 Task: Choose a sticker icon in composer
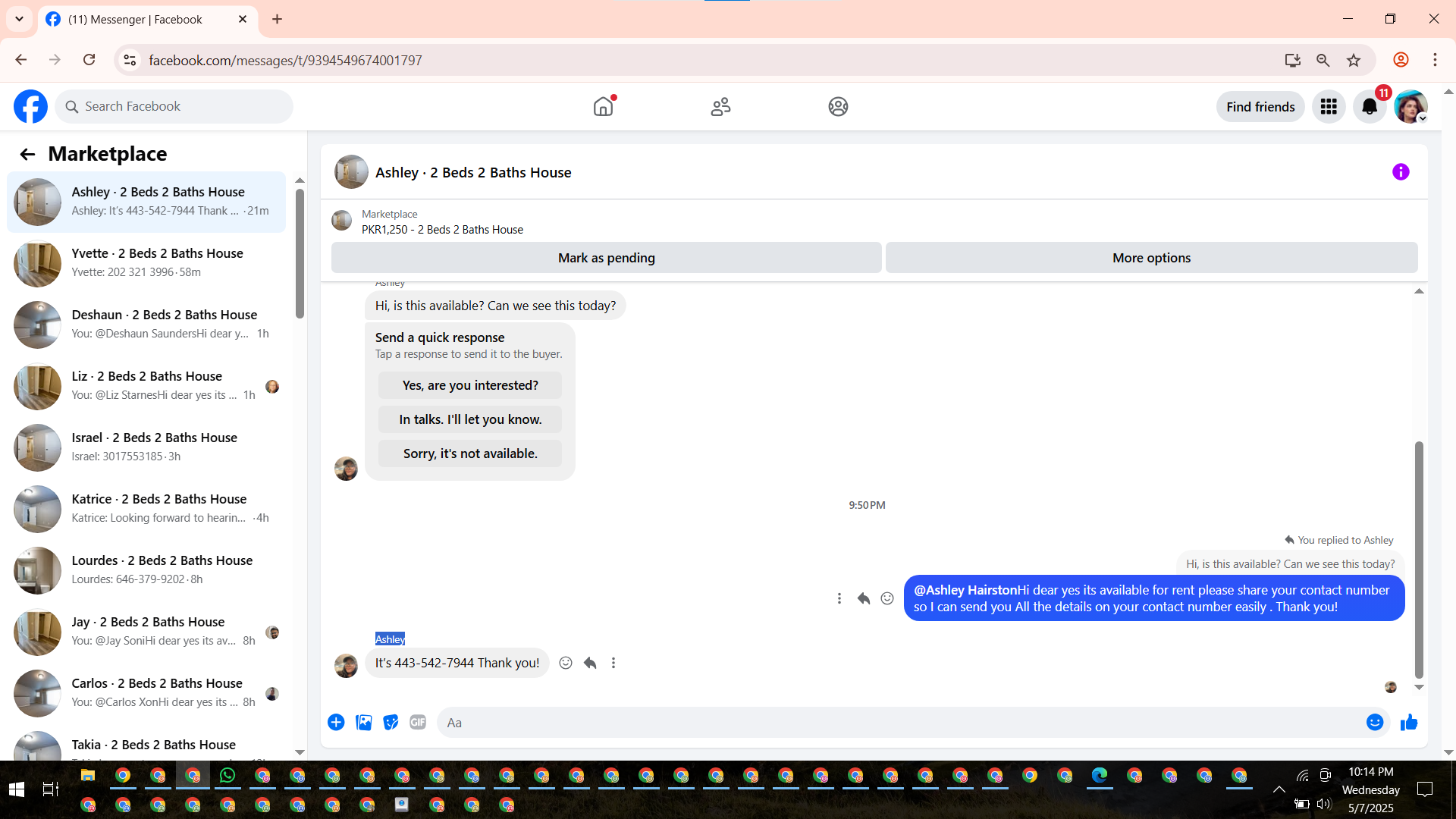coord(391,722)
